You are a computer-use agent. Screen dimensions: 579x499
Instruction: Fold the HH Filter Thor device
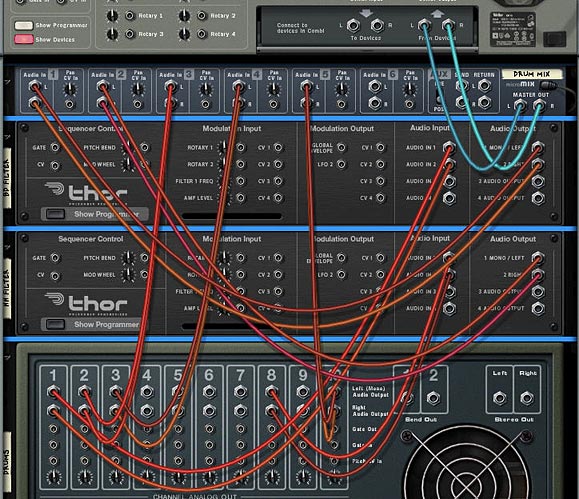(7, 247)
